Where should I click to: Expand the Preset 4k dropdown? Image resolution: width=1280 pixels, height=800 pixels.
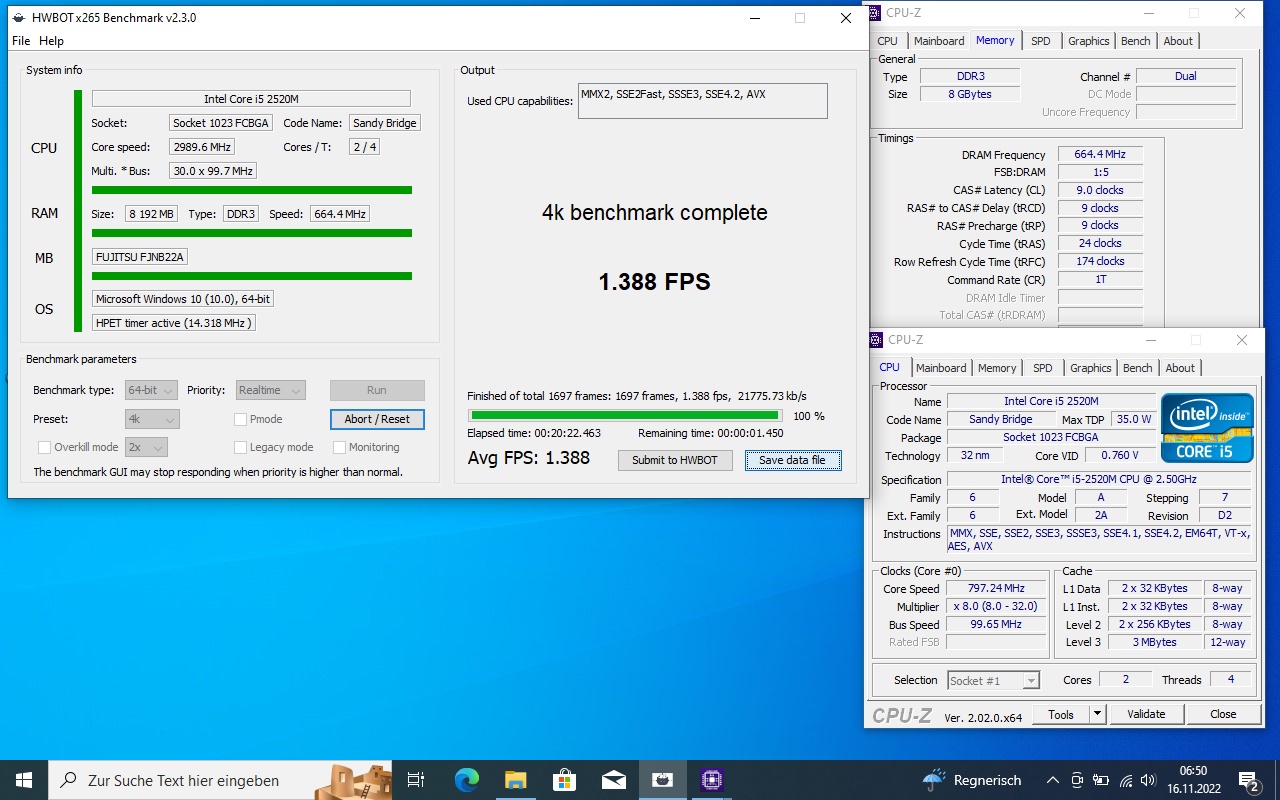tap(152, 419)
